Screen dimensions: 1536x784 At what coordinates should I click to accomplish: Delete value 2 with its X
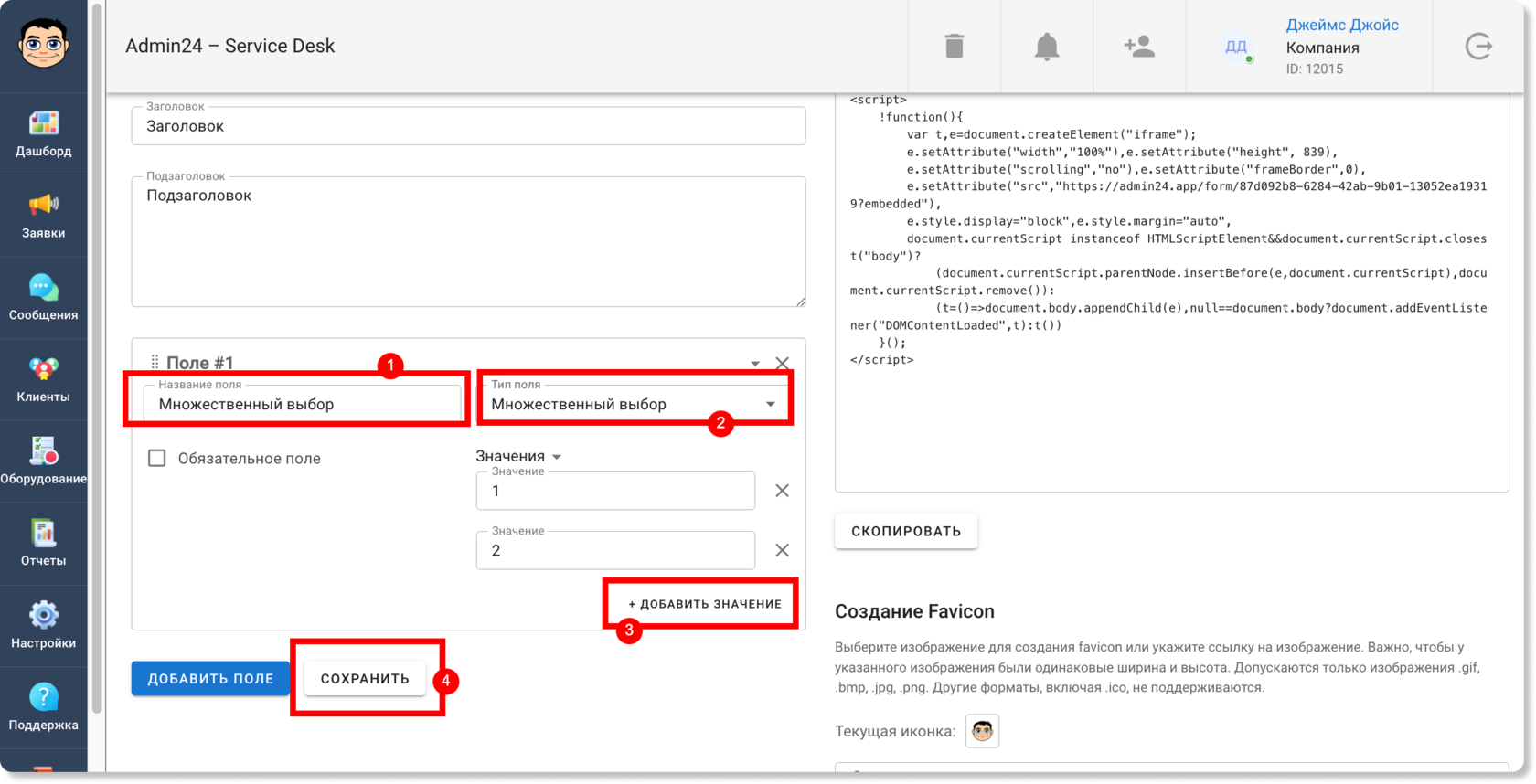(783, 550)
